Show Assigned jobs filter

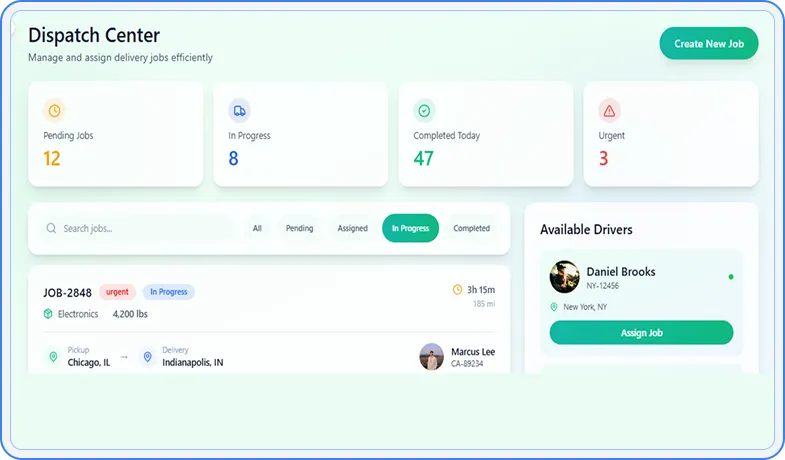(352, 229)
